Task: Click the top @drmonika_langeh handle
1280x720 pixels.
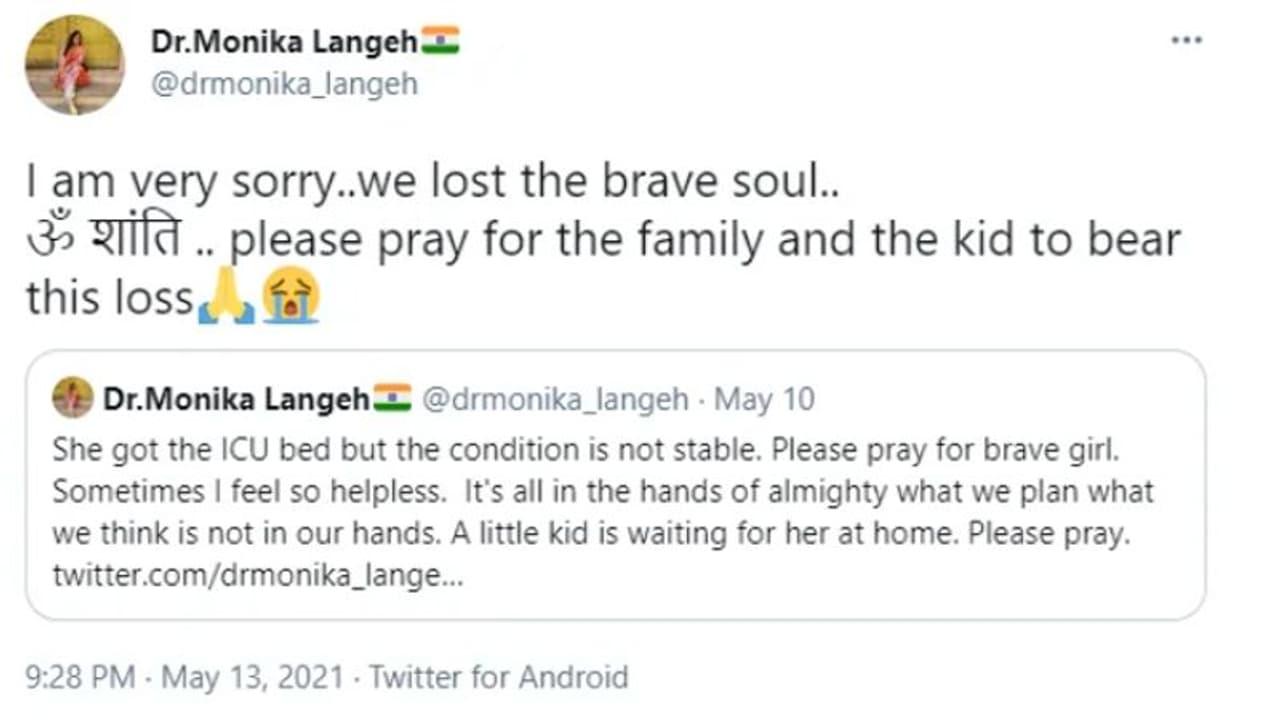Action: [284, 84]
